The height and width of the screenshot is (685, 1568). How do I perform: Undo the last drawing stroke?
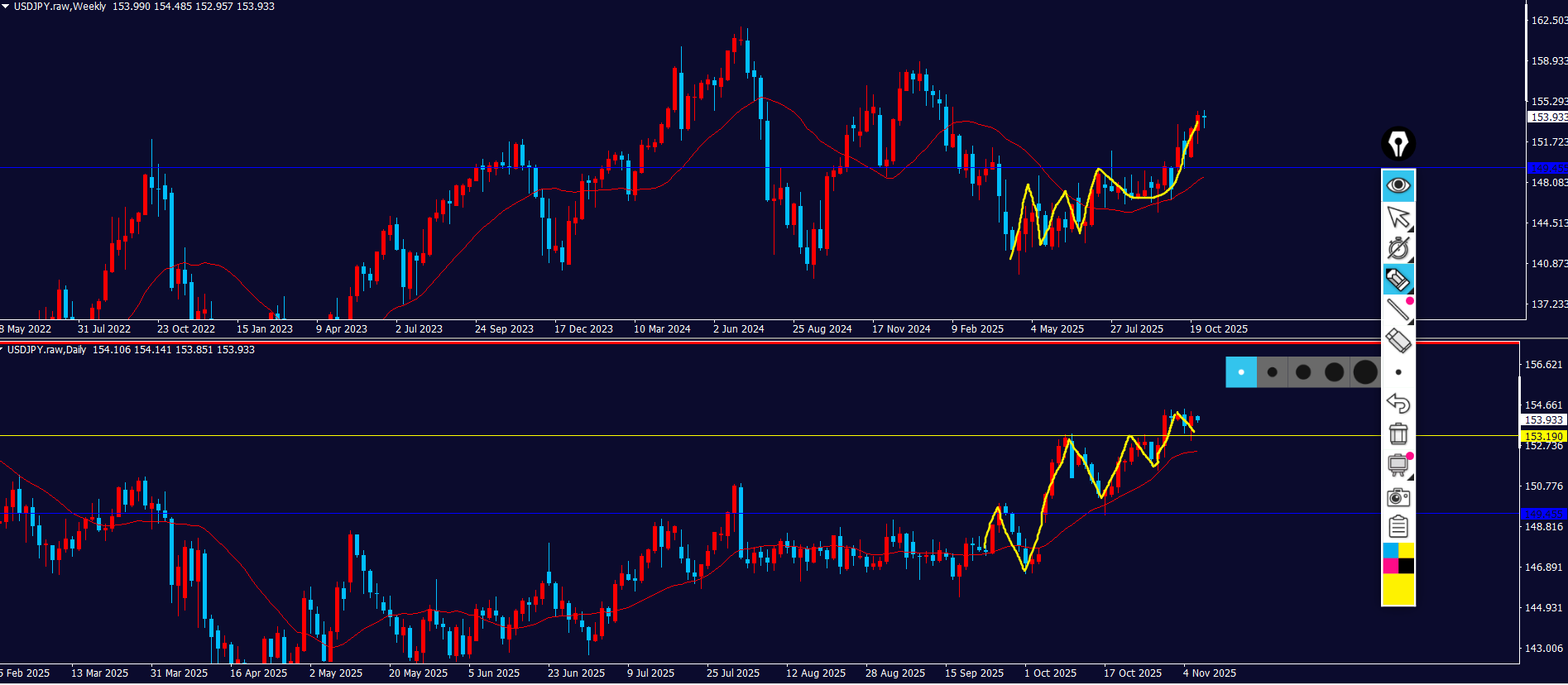[x=1398, y=403]
